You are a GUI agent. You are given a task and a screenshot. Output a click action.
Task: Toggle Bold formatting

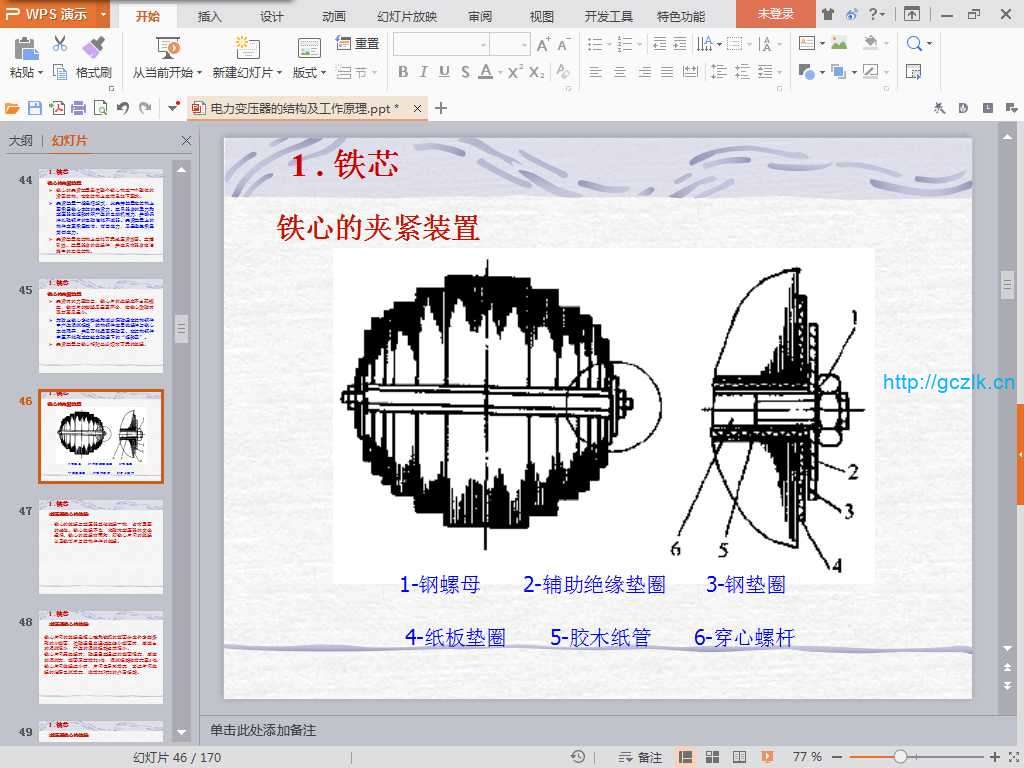point(403,72)
